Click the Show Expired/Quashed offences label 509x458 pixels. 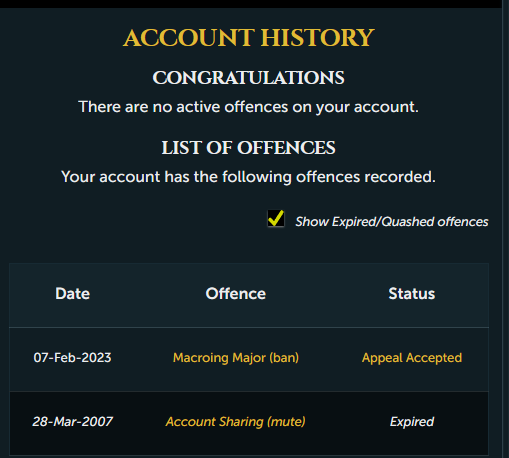click(392, 222)
